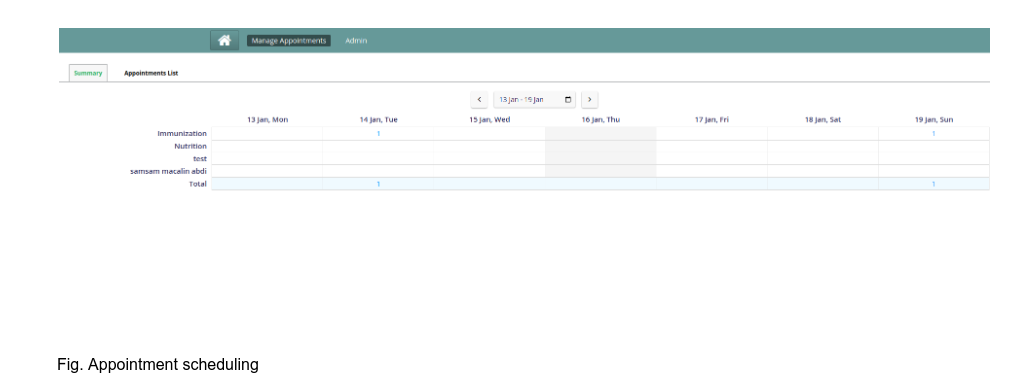The image size is (1024, 384).
Task: Open the Admin menu item
Action: (x=356, y=40)
